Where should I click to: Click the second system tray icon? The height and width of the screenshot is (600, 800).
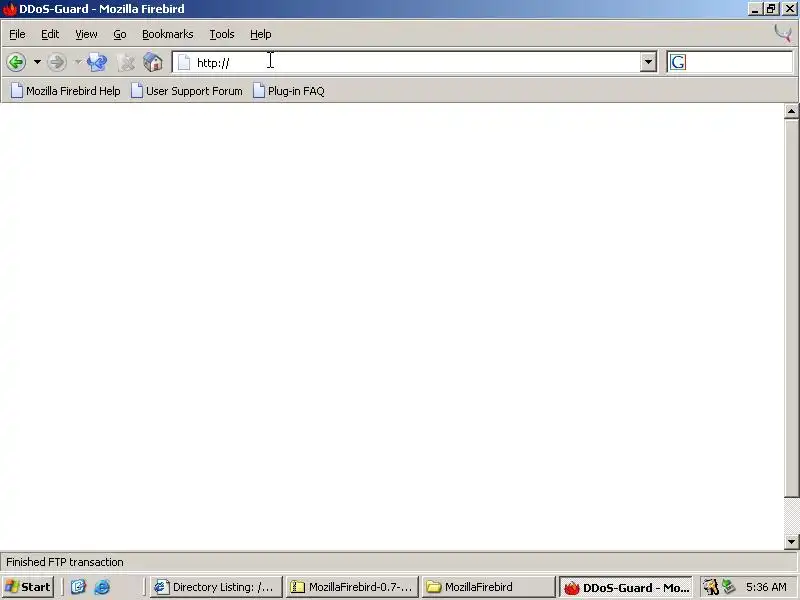tap(729, 587)
